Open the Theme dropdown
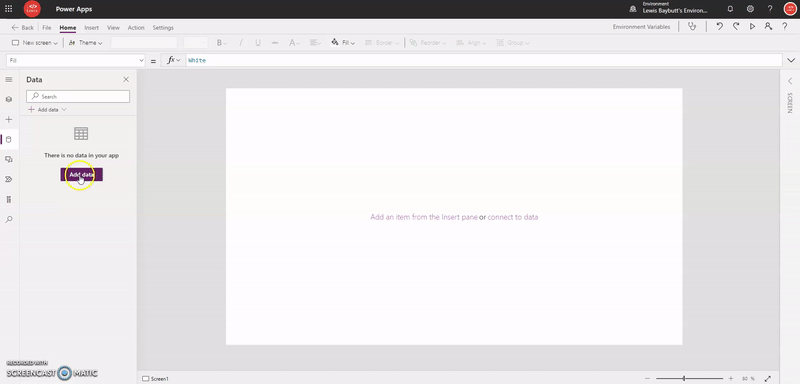Image resolution: width=800 pixels, height=384 pixels. pos(85,43)
